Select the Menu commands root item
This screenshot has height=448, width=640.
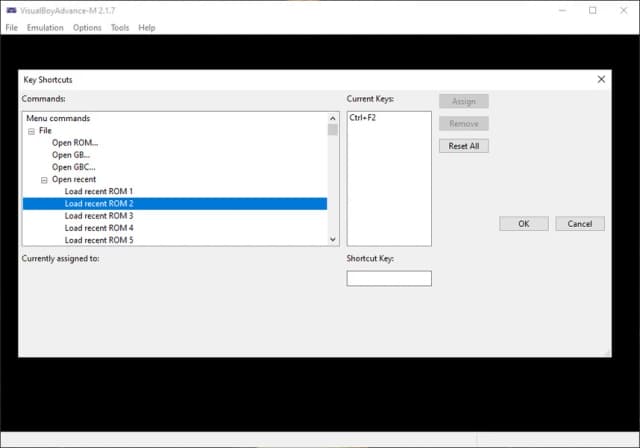[58, 118]
